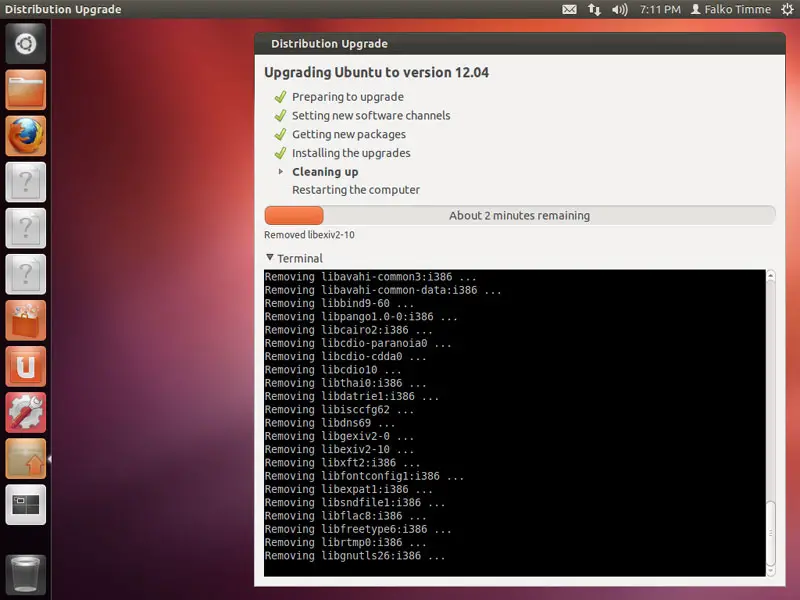
Task: Click terminal line 'Removing libfreetype6:i386'
Action: pos(358,529)
